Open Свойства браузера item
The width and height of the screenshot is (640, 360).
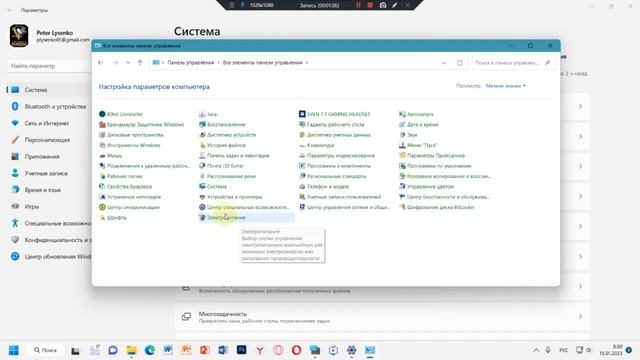pyautogui.click(x=125, y=187)
